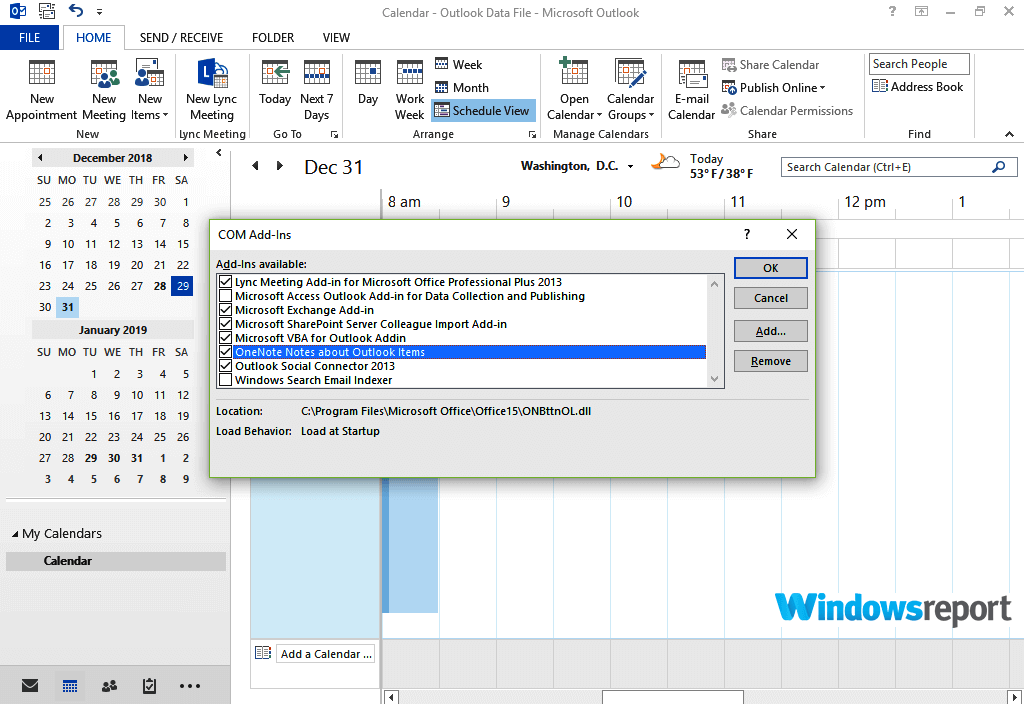This screenshot has width=1024, height=704.
Task: Click OK in the COM Add-Ins dialog
Action: pyautogui.click(x=771, y=268)
